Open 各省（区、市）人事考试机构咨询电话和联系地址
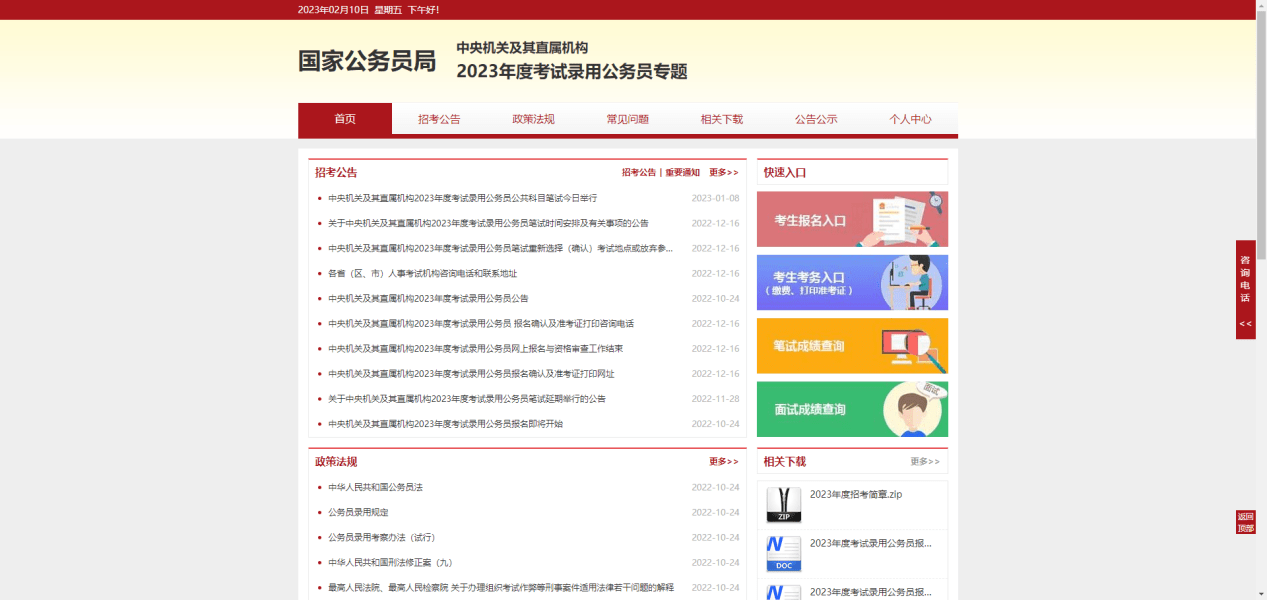 coord(422,273)
